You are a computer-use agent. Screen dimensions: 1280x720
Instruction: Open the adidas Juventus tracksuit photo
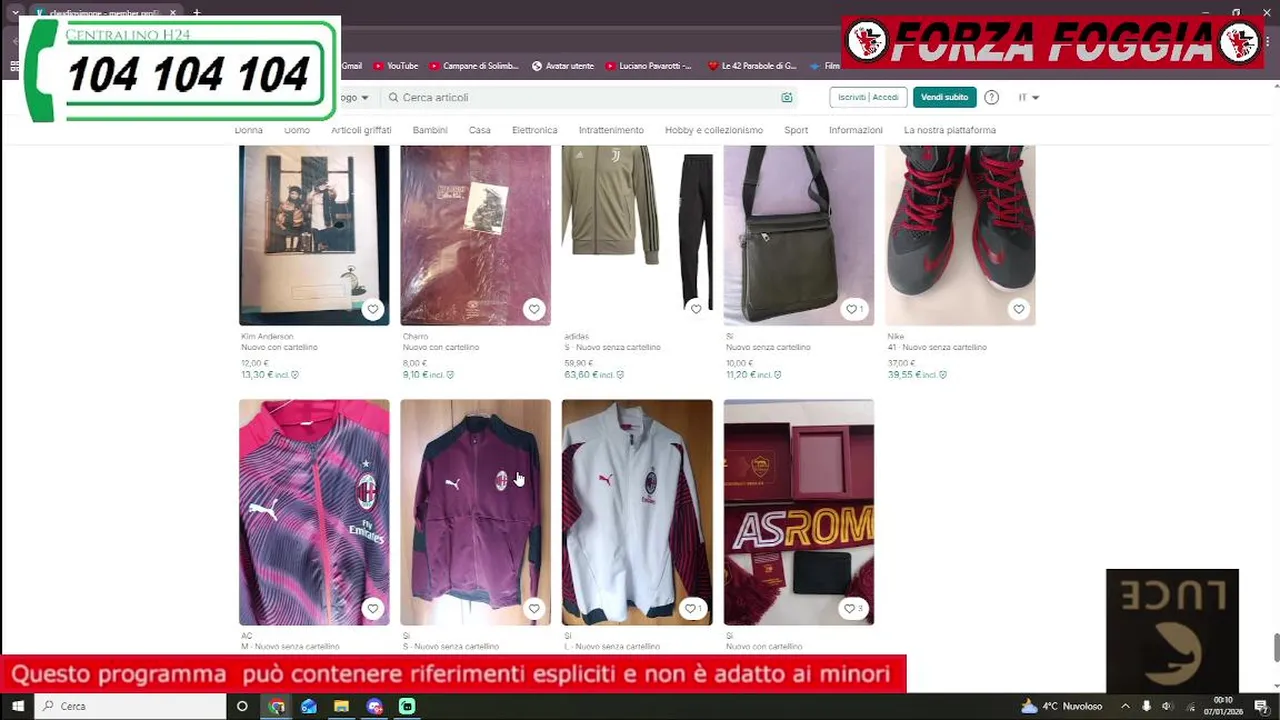637,235
